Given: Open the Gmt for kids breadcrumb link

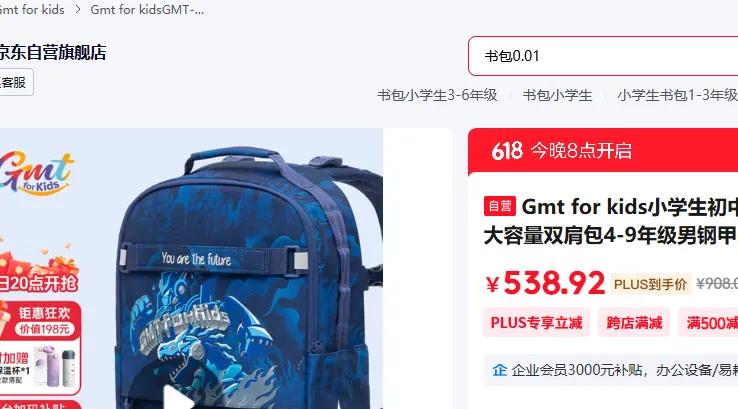Looking at the screenshot, I should coord(32,9).
